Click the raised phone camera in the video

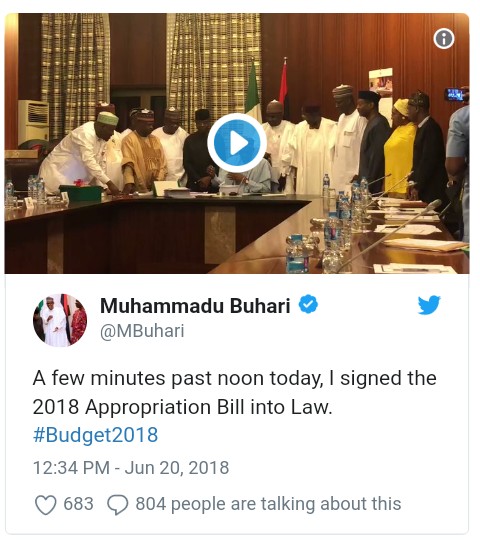456,94
